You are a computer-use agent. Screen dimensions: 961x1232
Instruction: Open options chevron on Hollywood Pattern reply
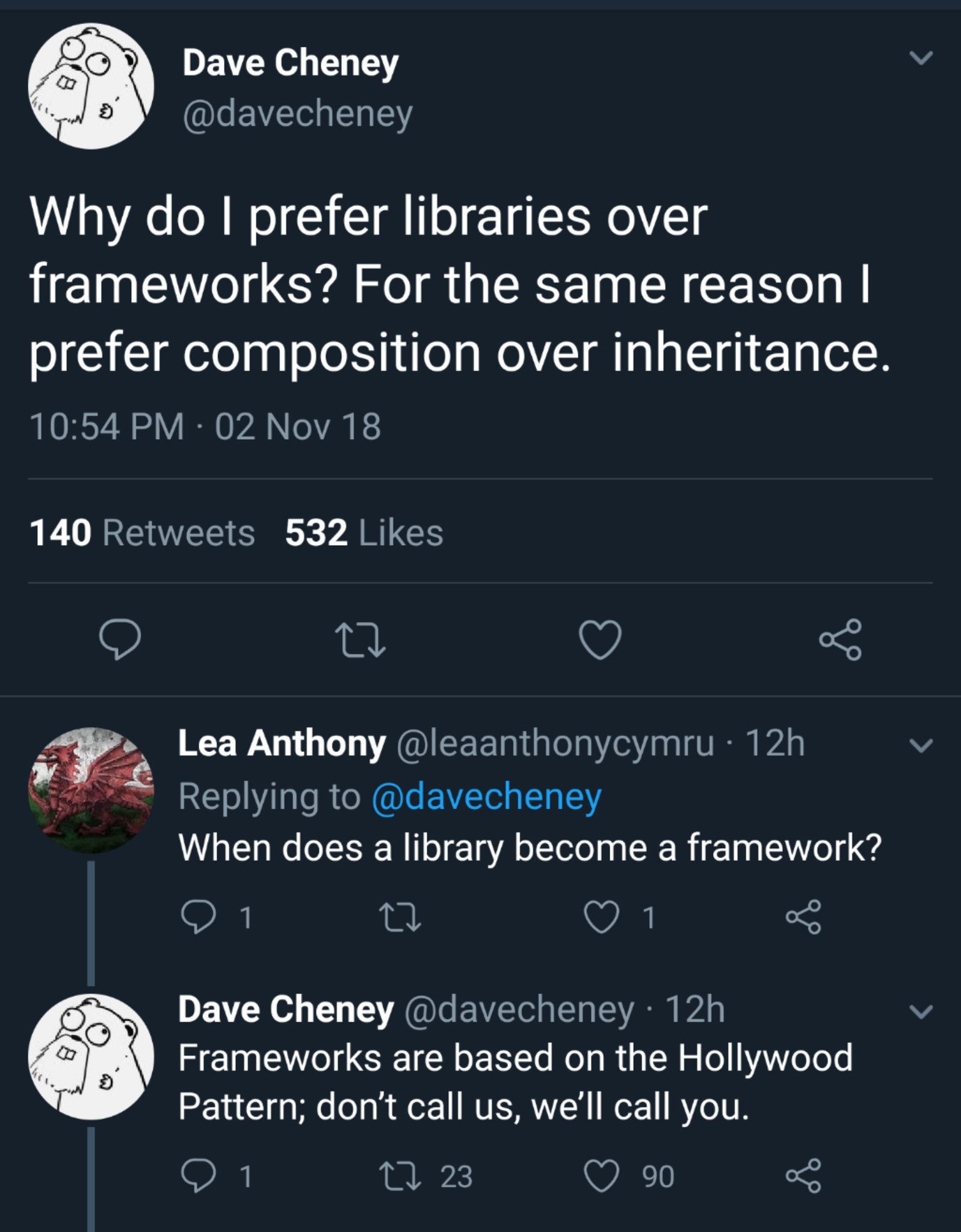click(x=921, y=1011)
